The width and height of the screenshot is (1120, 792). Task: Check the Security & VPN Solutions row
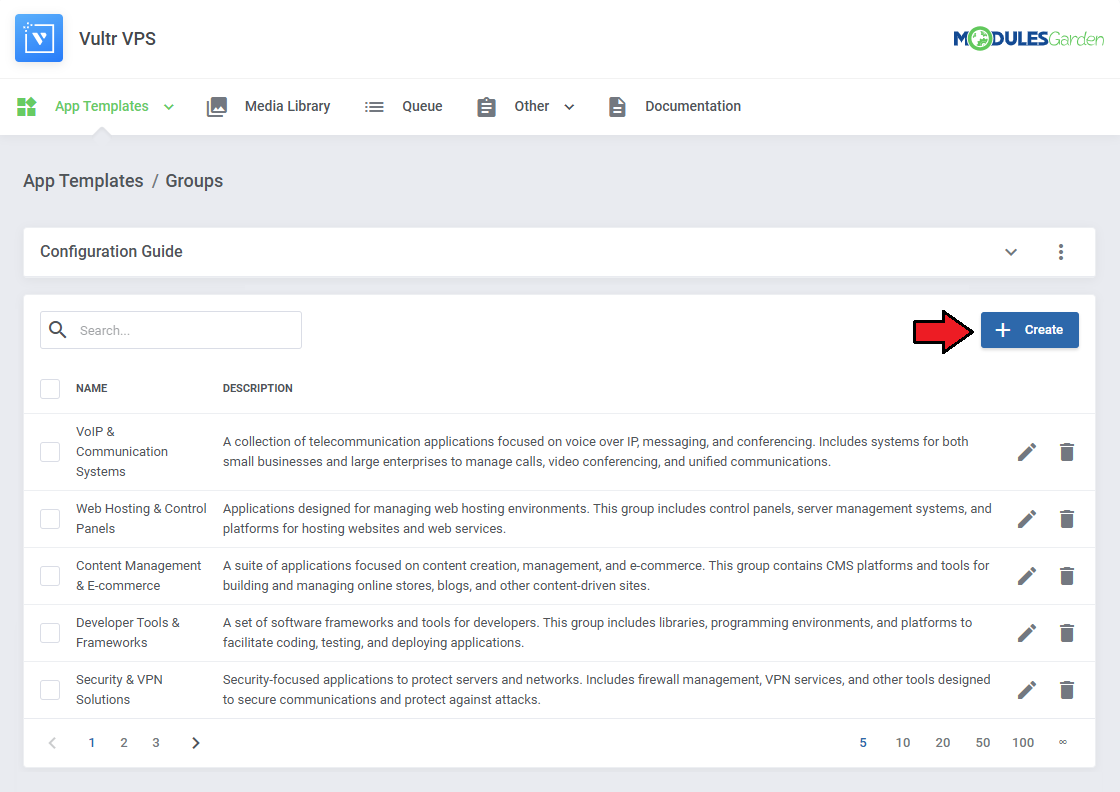pyautogui.click(x=50, y=690)
